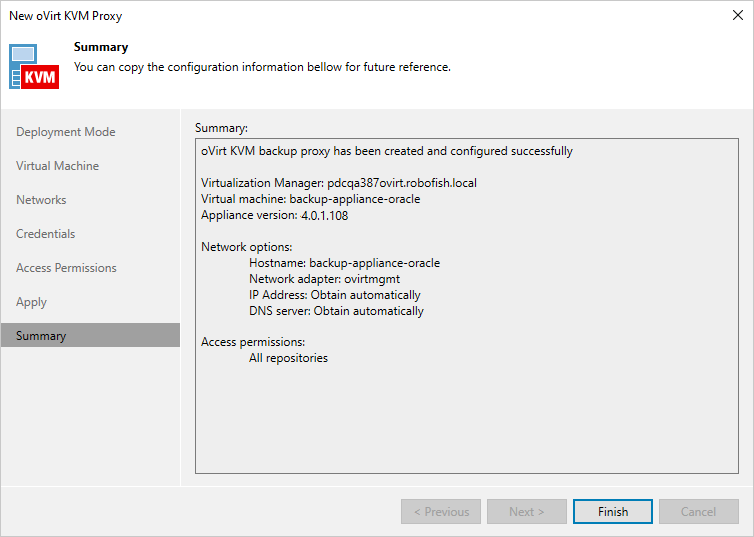Switch to the Networks step
Image resolution: width=754 pixels, height=537 pixels.
click(x=41, y=200)
